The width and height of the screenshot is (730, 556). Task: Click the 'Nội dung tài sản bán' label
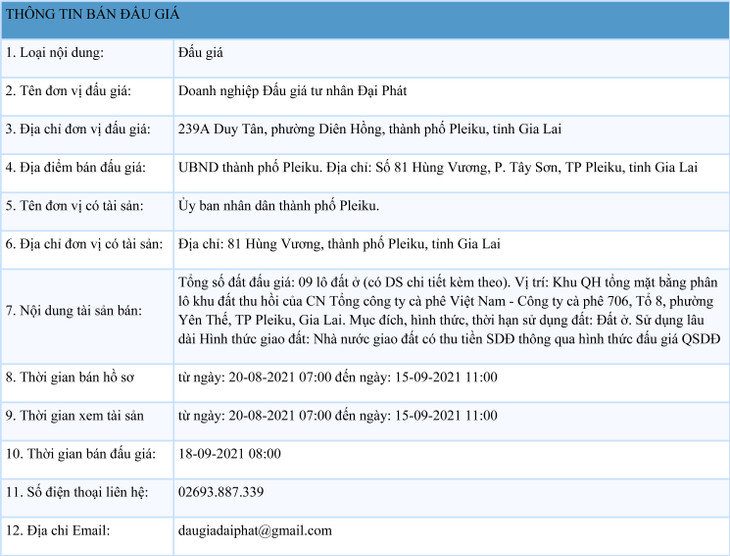click(x=73, y=310)
